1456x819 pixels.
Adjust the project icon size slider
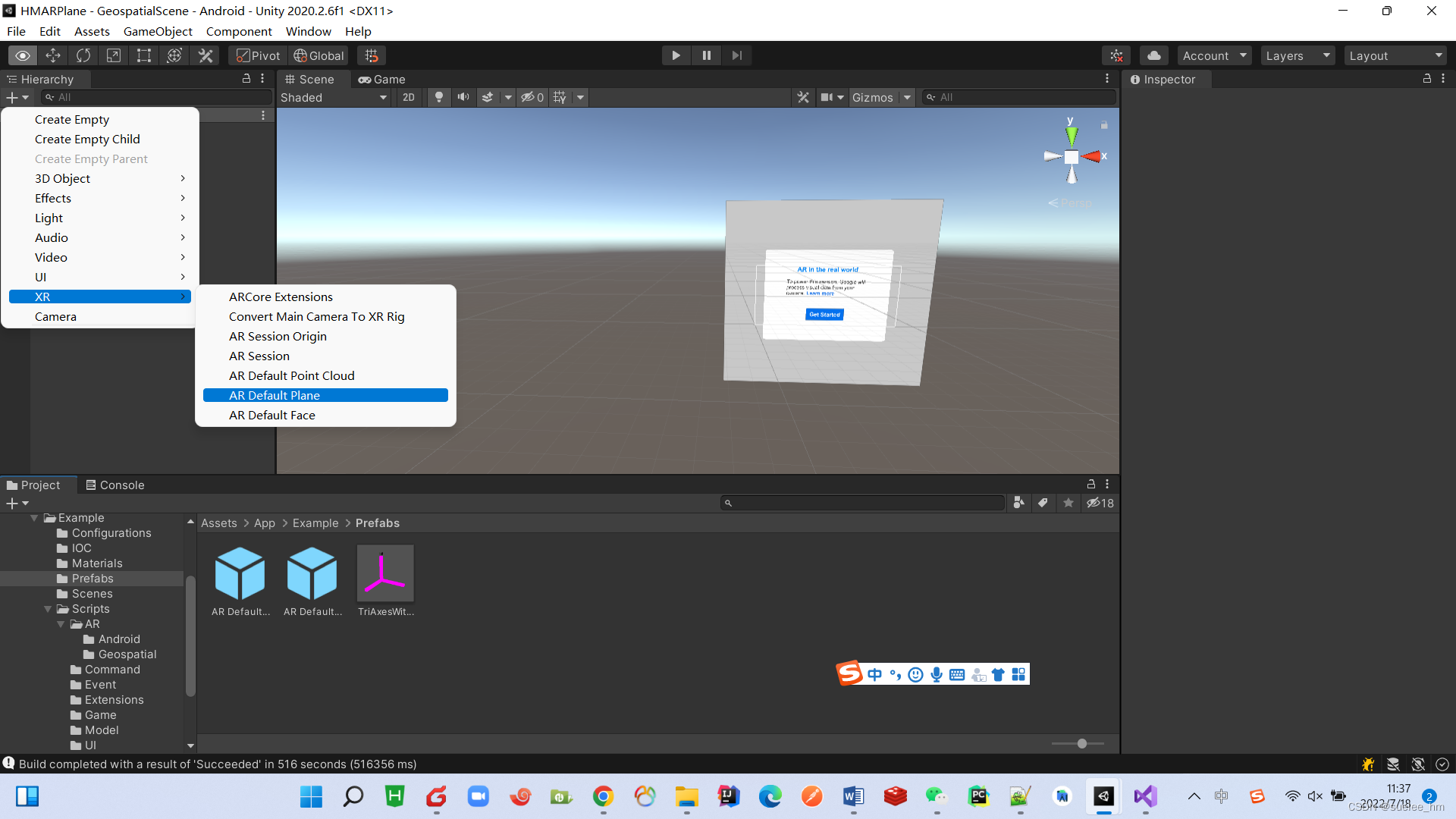tap(1081, 744)
